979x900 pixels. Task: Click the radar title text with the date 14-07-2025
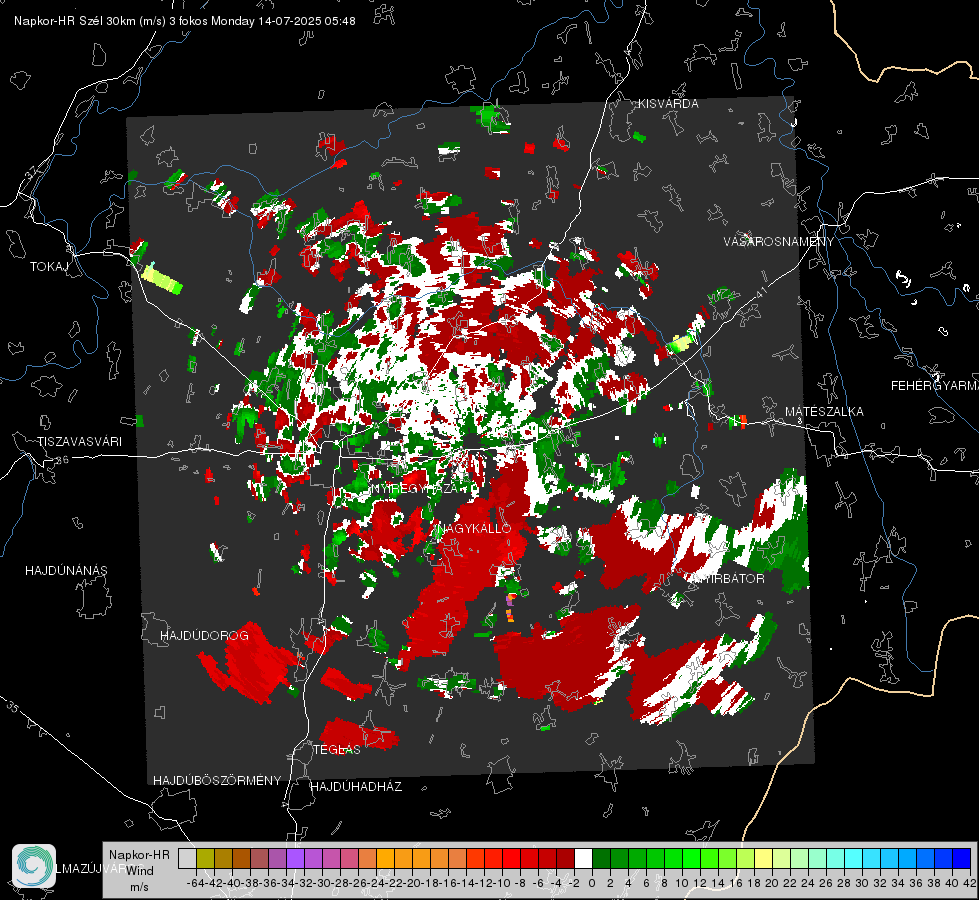coord(185,21)
